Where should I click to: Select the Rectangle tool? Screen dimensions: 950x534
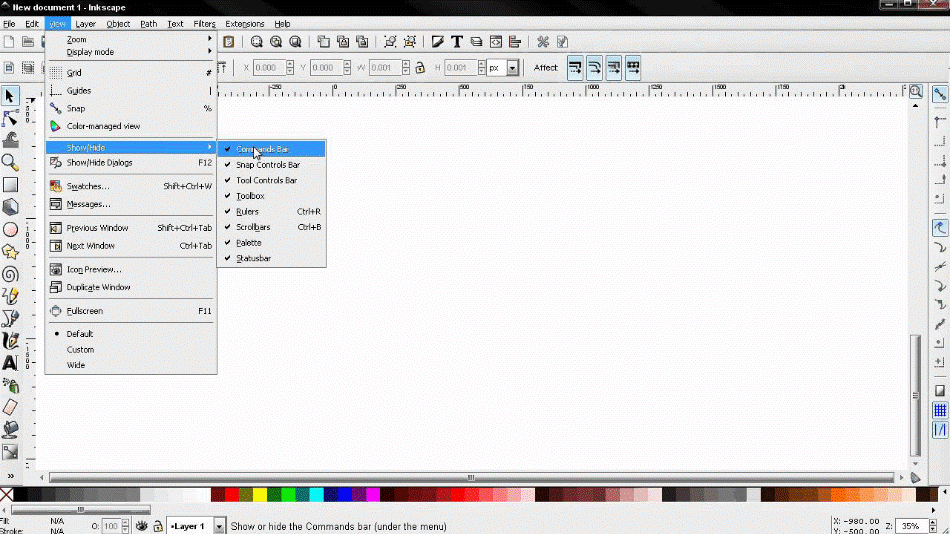point(10,185)
